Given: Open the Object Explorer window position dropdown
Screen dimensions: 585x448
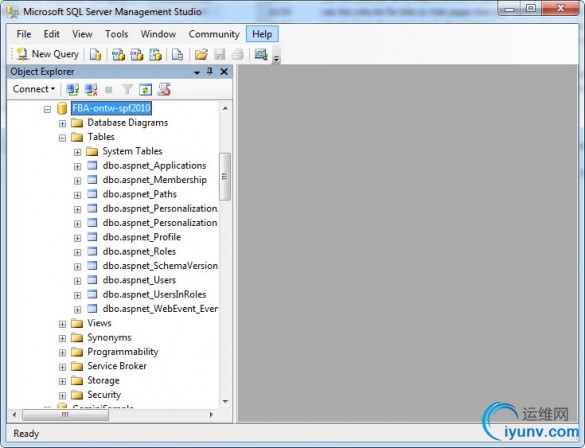Looking at the screenshot, I should click(x=197, y=72).
